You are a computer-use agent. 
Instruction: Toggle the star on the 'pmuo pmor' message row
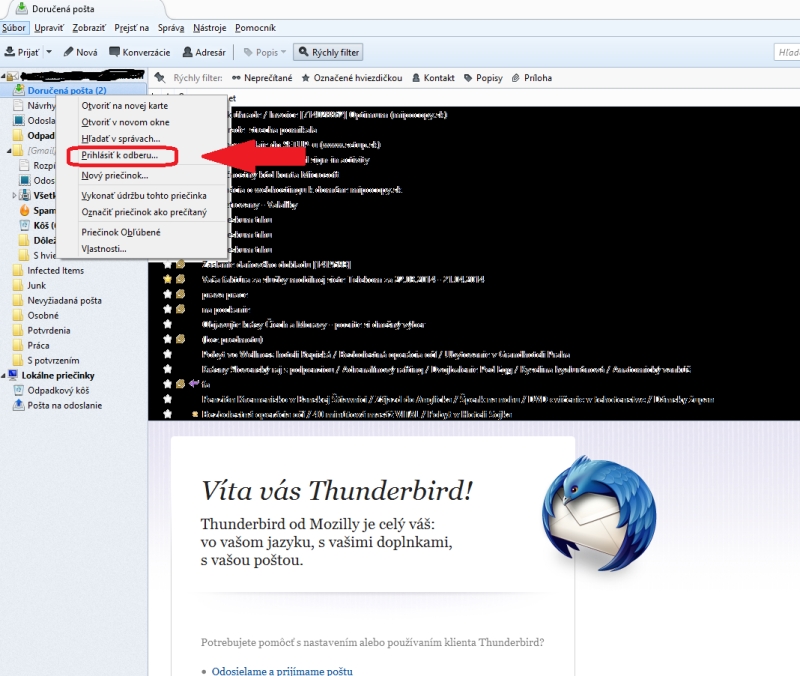pos(167,294)
